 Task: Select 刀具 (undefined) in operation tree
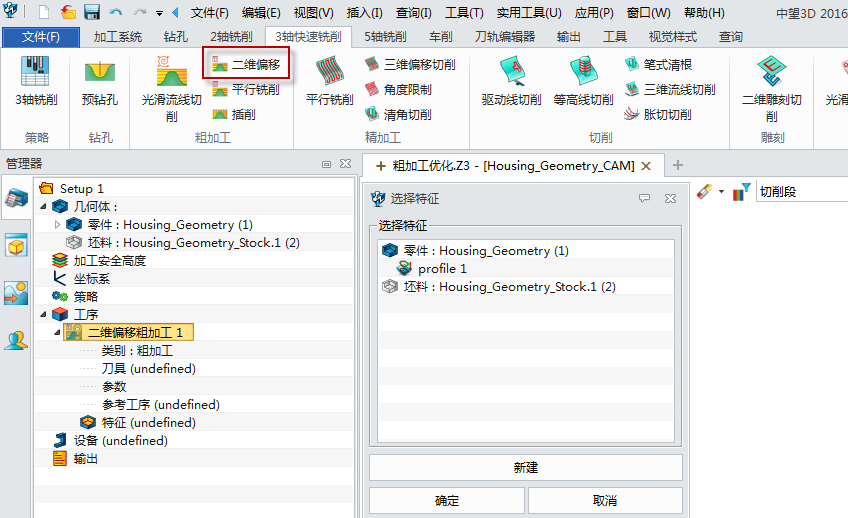click(148, 369)
